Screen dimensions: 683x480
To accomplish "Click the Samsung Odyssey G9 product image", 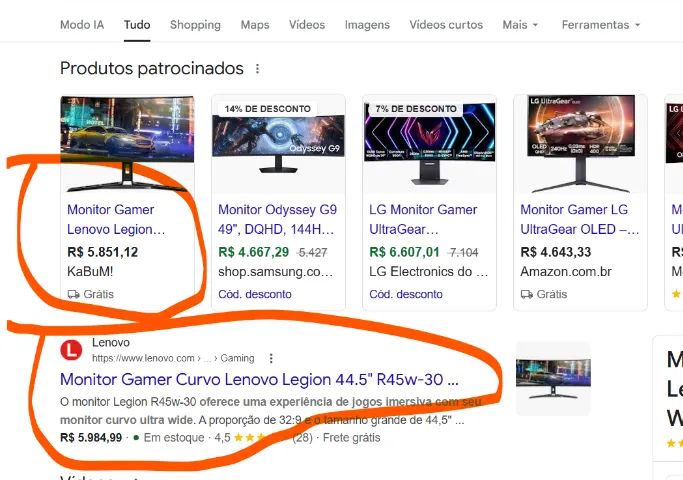I will point(278,144).
